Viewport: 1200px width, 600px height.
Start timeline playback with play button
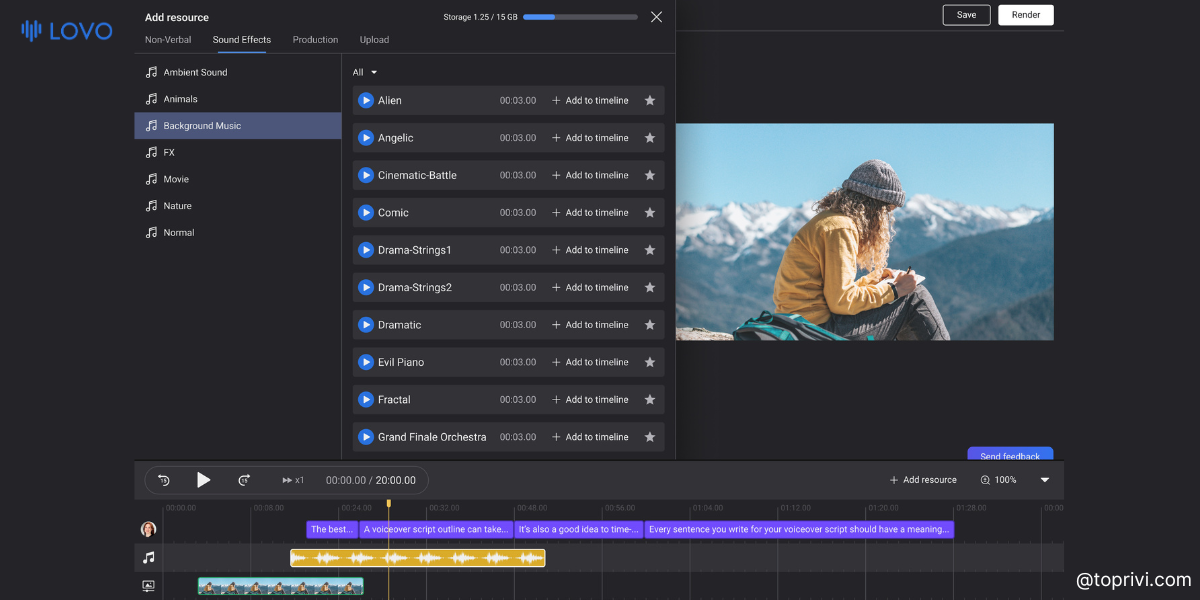(x=203, y=480)
